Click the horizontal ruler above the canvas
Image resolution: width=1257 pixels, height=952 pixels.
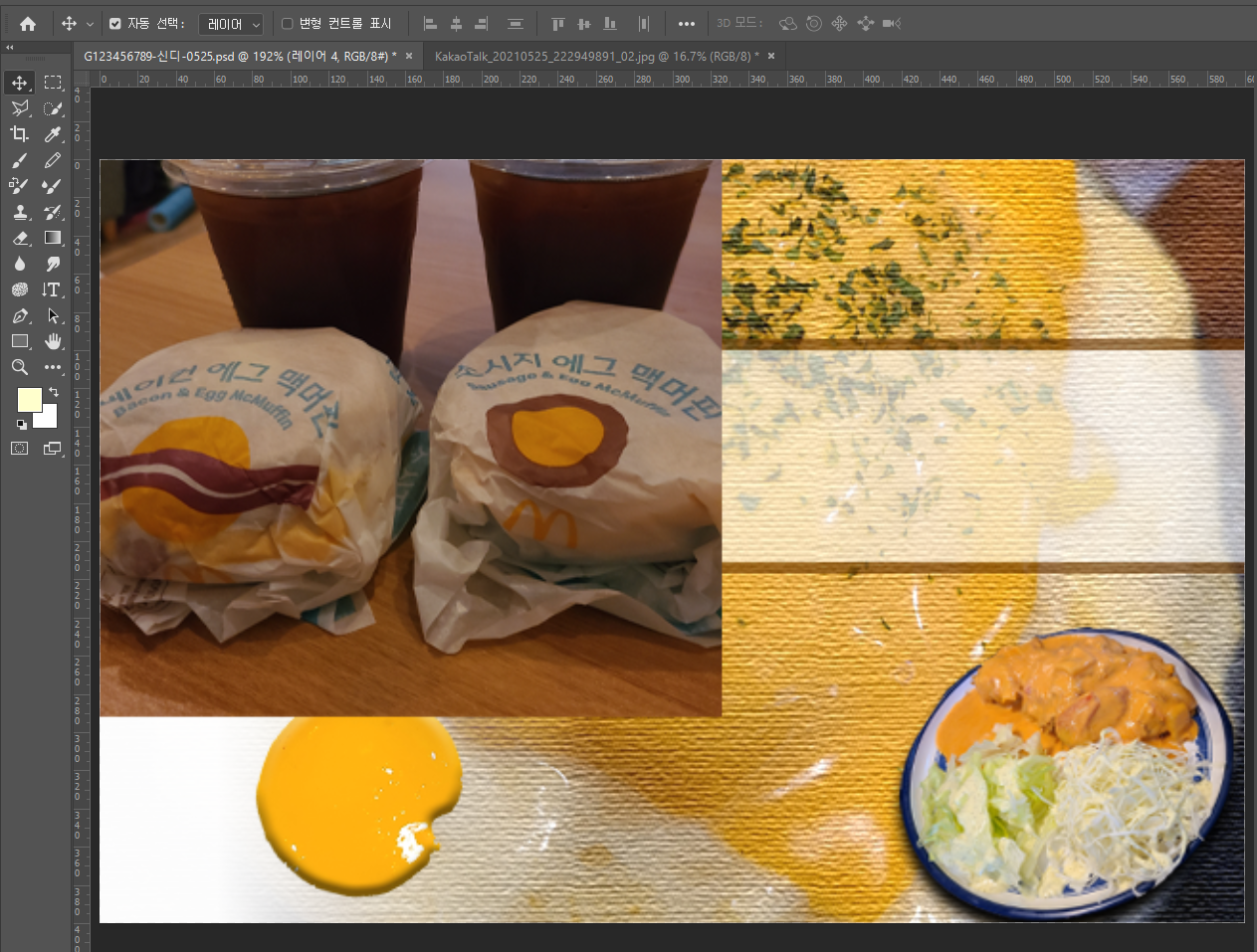674,79
